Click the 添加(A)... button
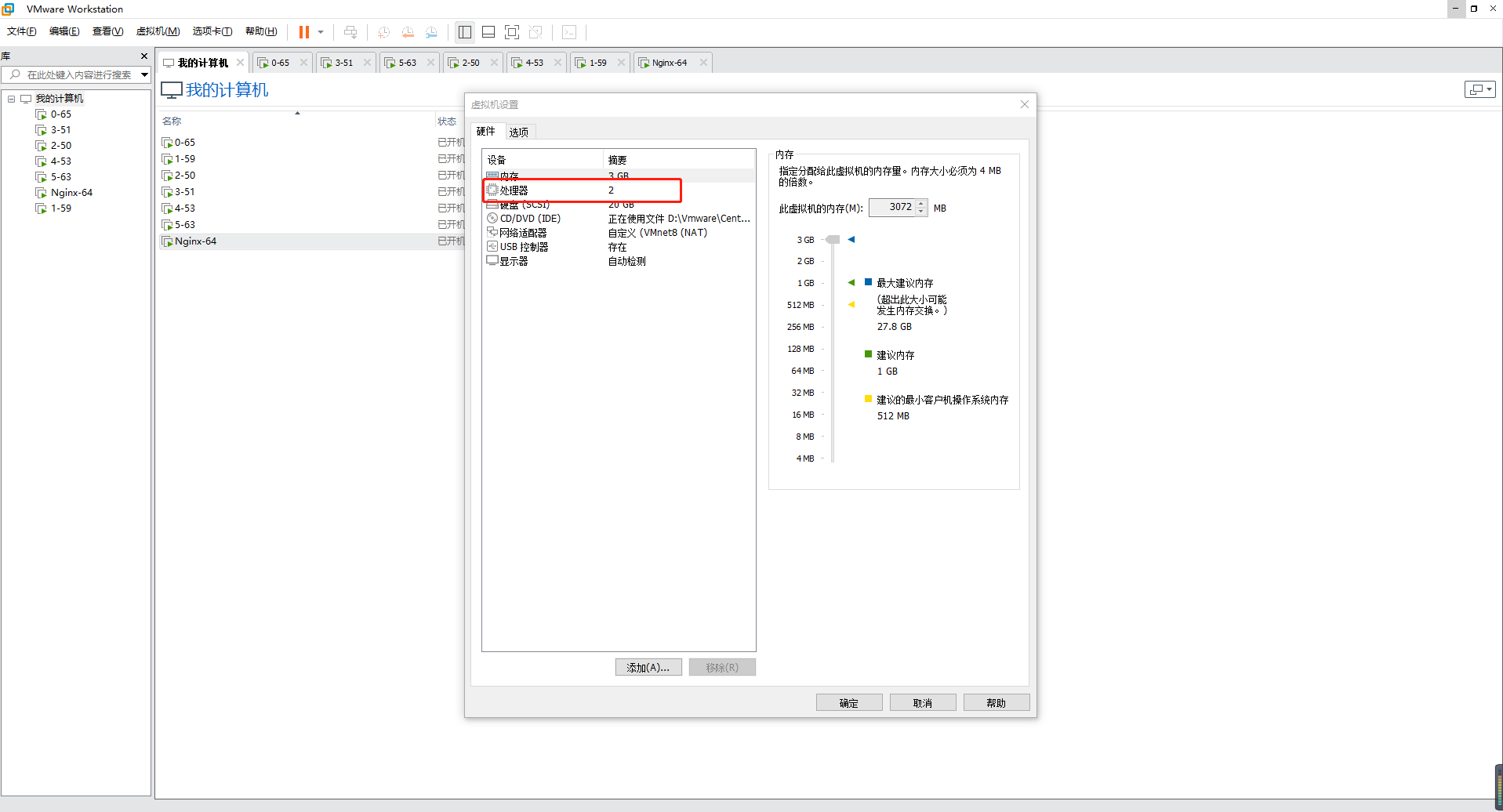1503x812 pixels. 648,668
